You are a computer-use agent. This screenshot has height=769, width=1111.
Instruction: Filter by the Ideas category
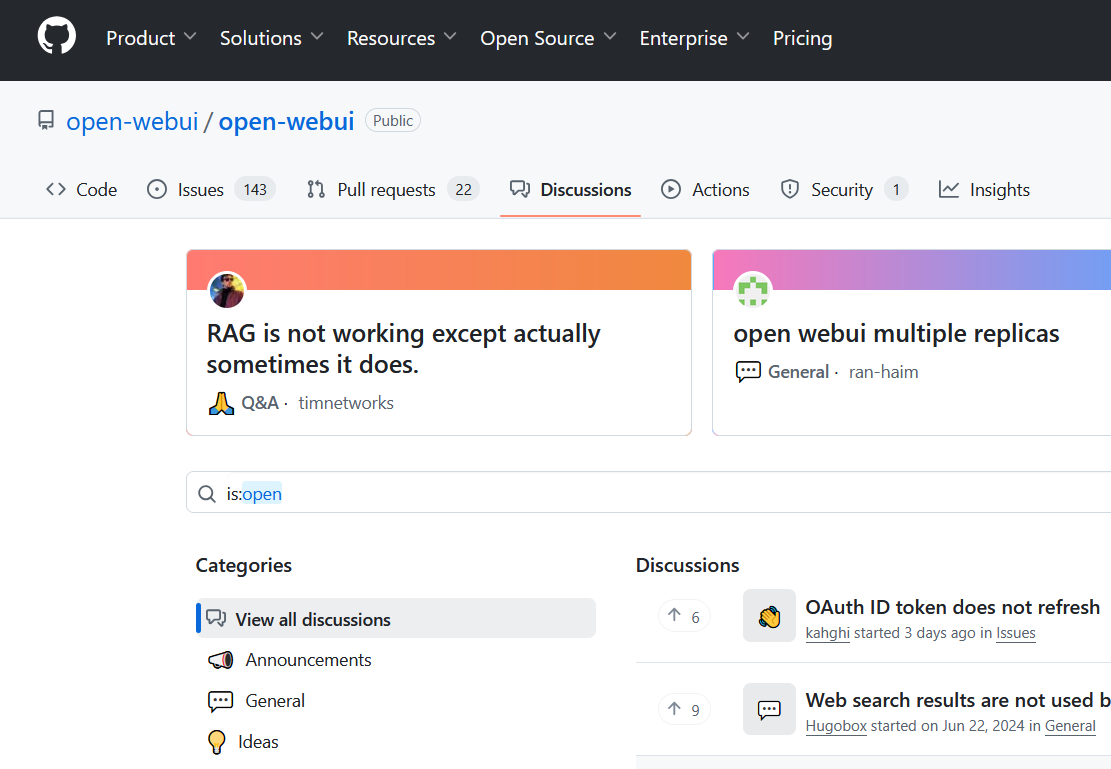pos(258,742)
